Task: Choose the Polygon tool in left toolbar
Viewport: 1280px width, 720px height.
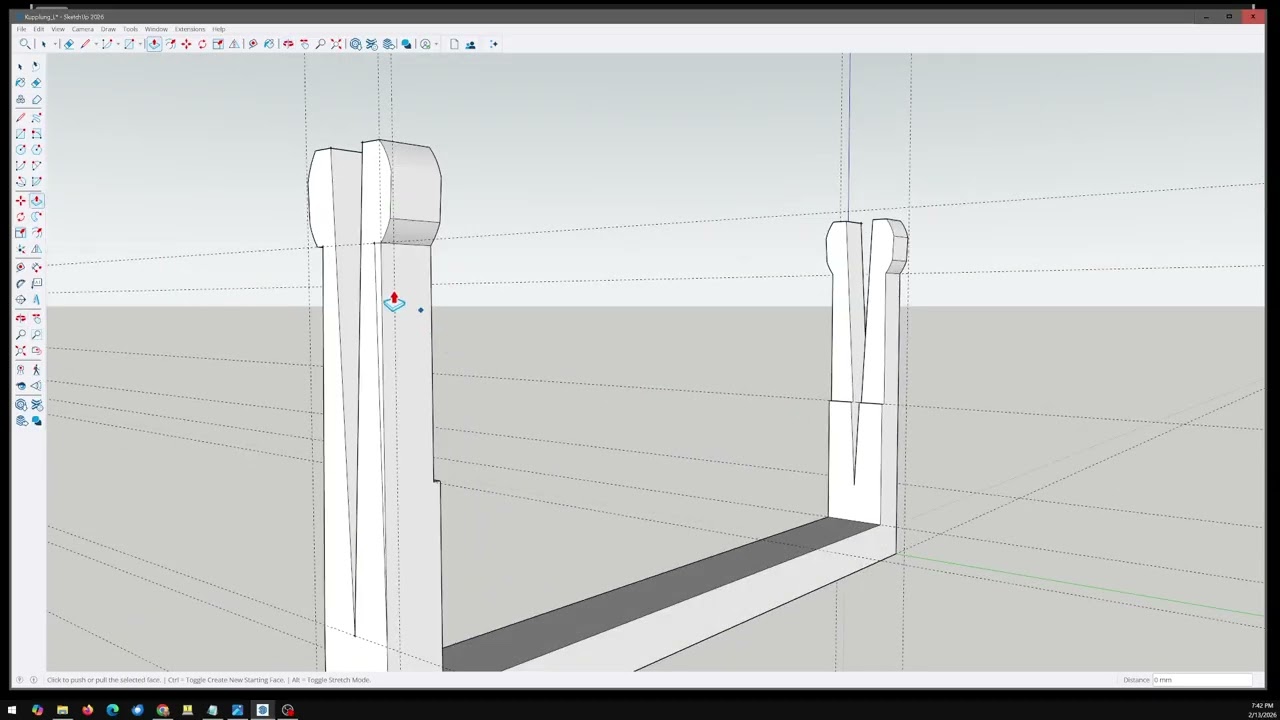Action: pos(36,150)
